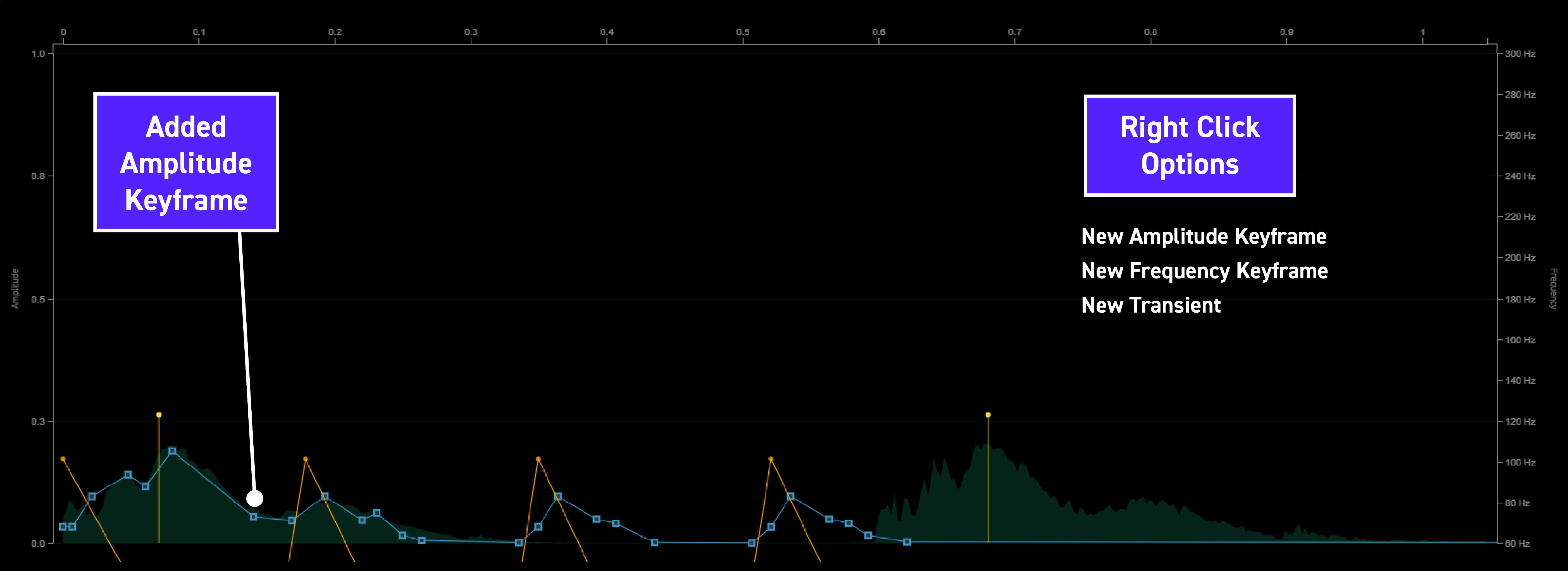The height and width of the screenshot is (571, 1568).
Task: Click the vertical Frequency axis title
Action: tap(1553, 289)
